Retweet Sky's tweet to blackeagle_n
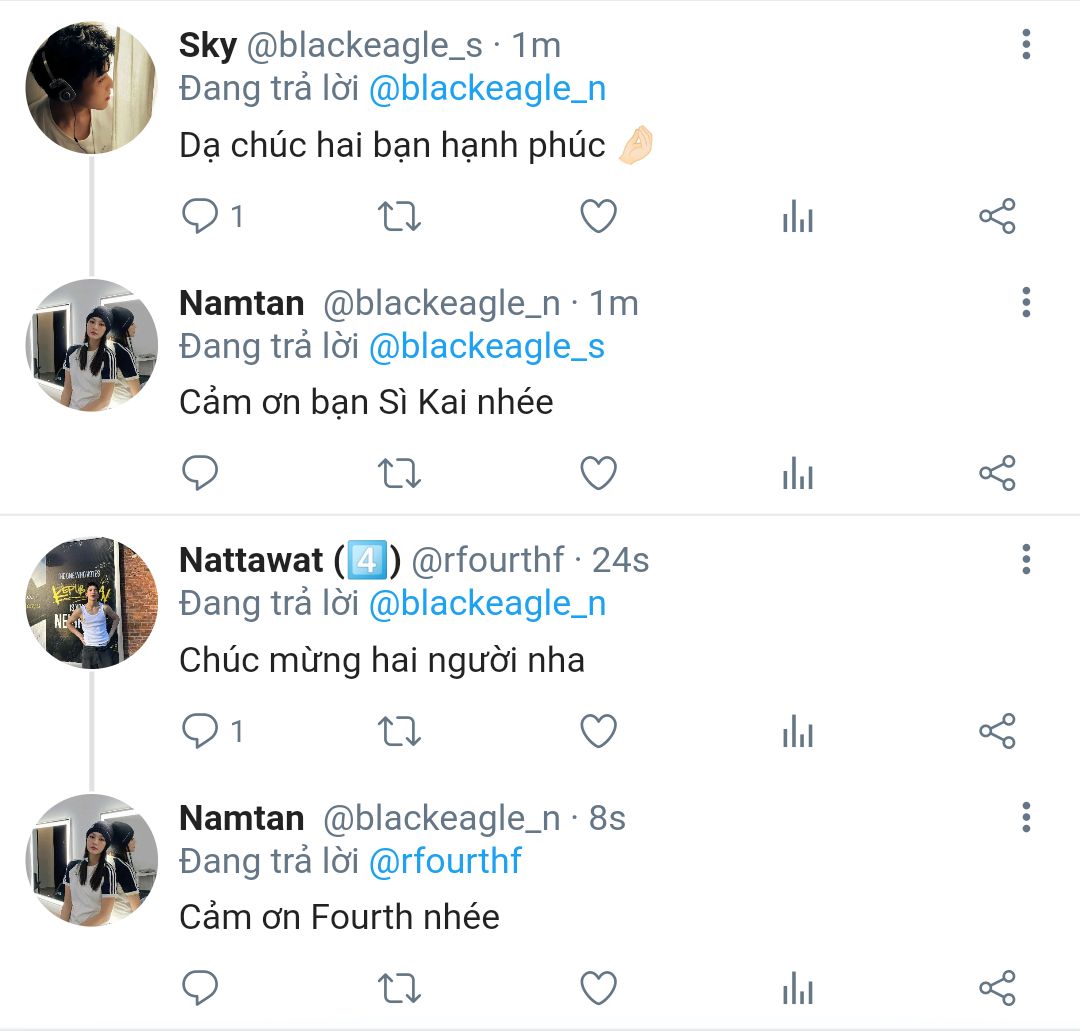Viewport: 1080px width, 1031px height. 400,216
